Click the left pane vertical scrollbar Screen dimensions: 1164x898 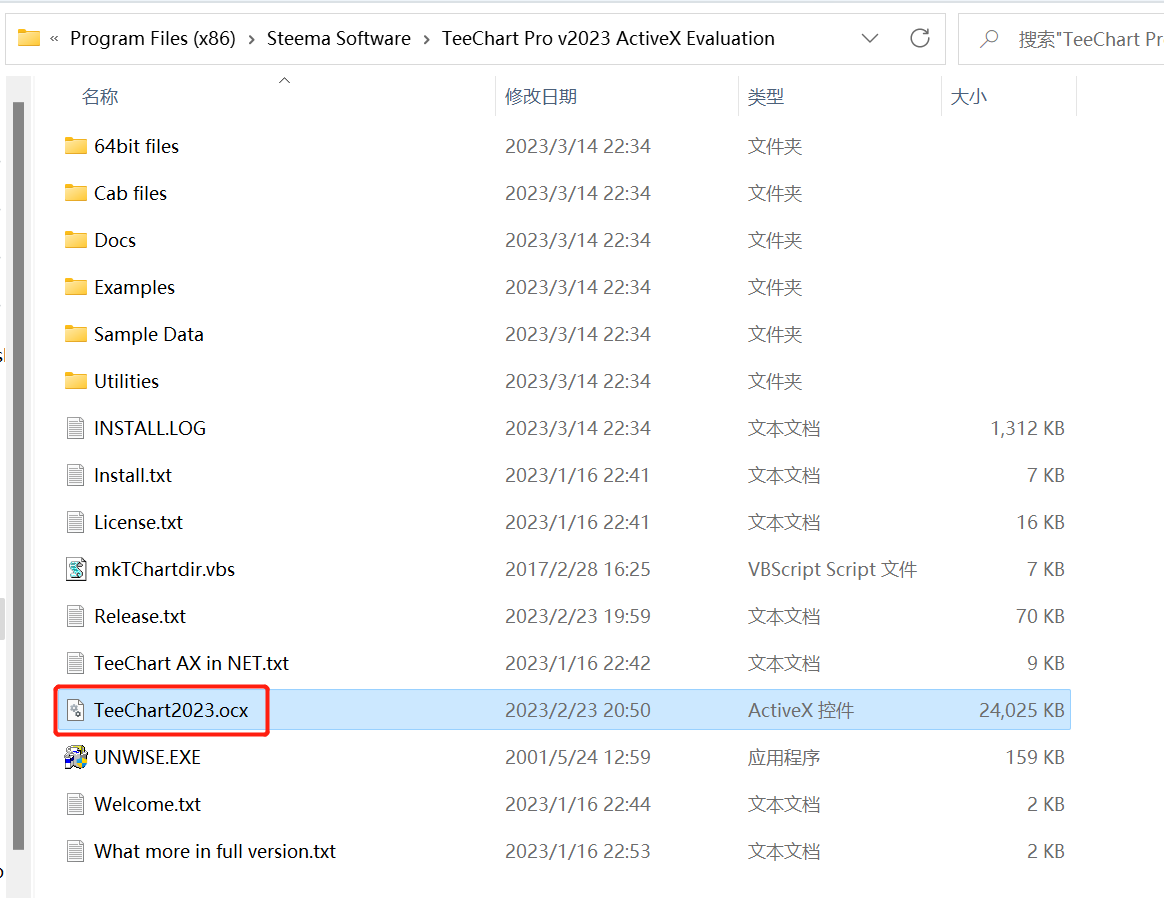click(19, 475)
